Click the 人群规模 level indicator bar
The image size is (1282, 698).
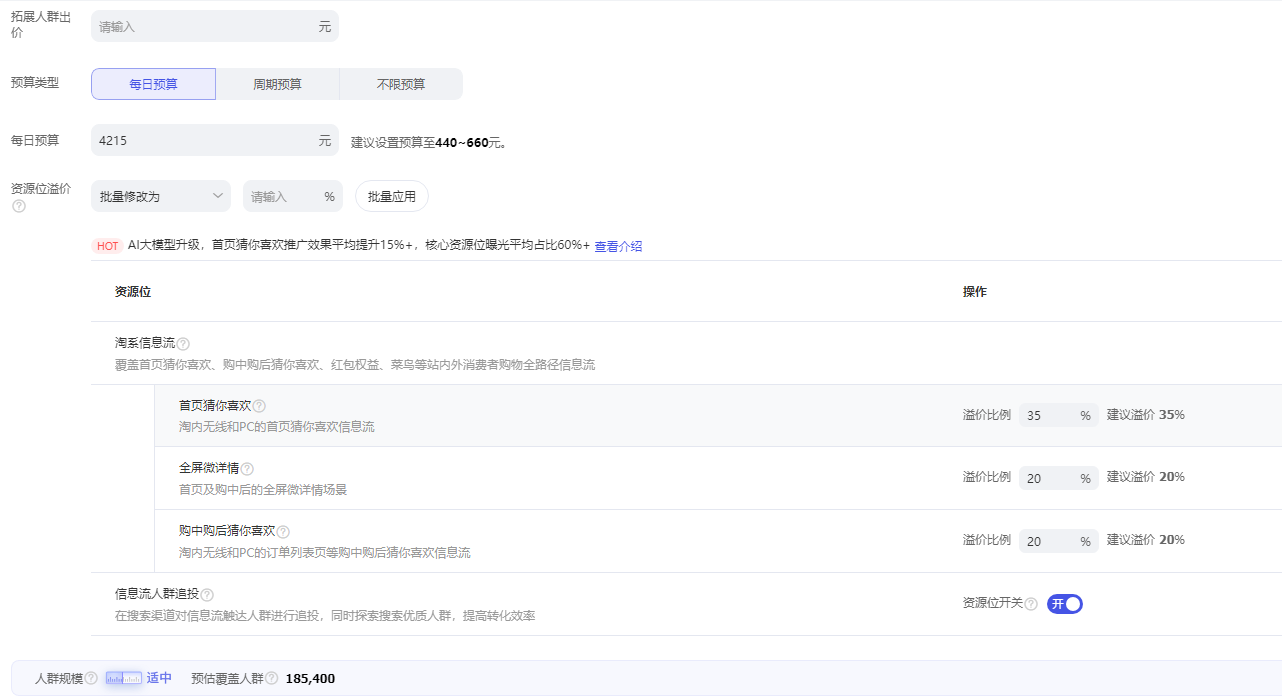click(124, 678)
